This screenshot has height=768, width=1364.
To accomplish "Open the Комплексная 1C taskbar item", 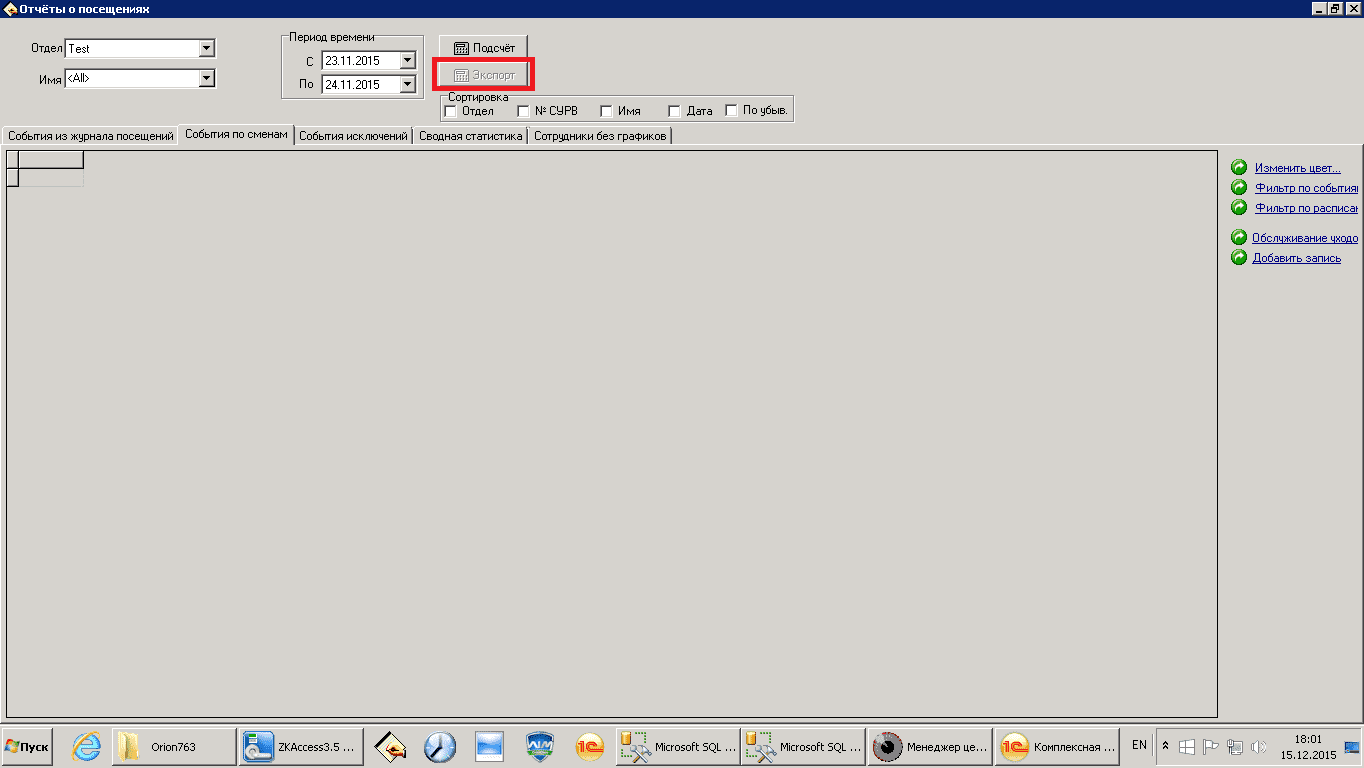I will tap(1056, 747).
